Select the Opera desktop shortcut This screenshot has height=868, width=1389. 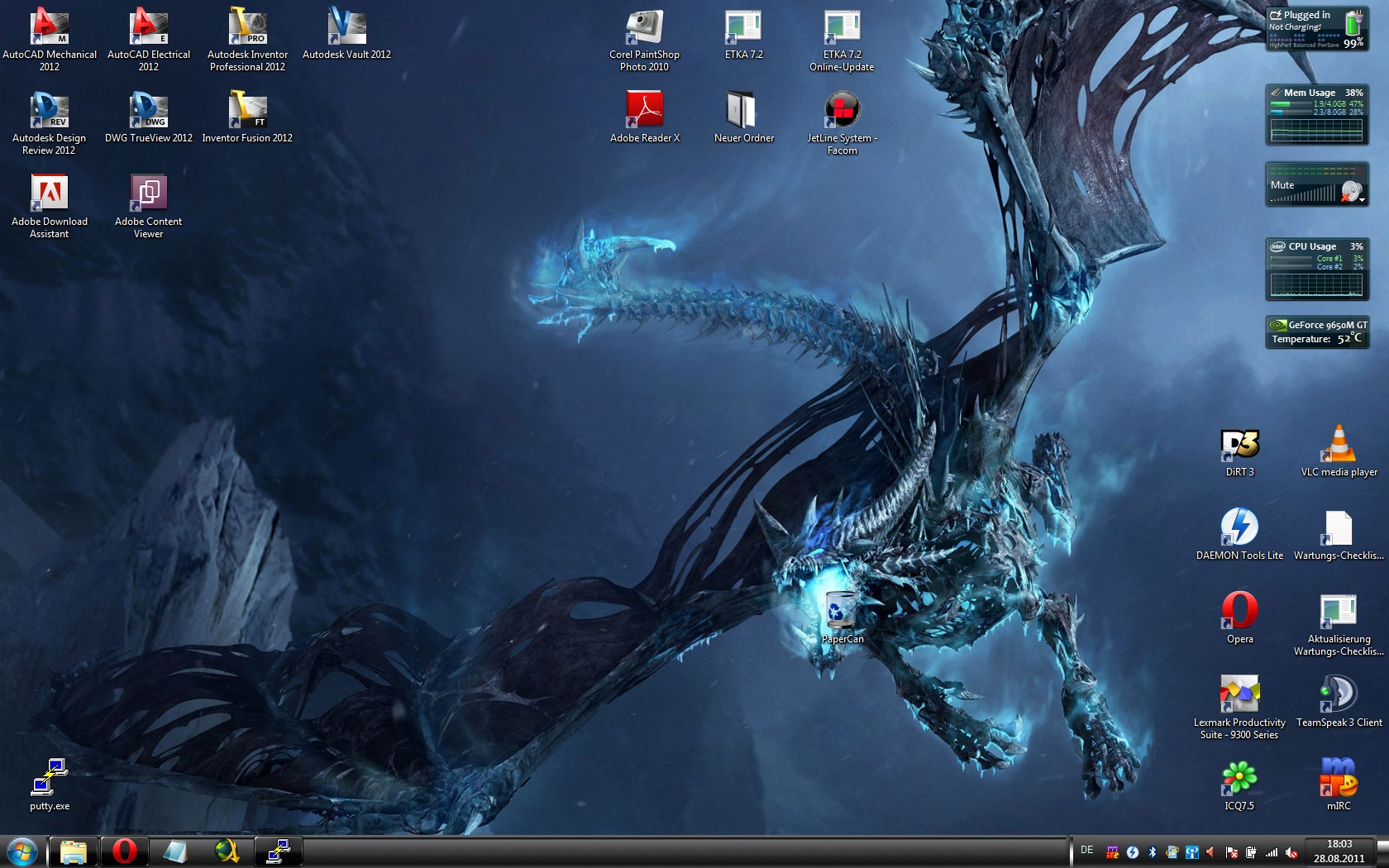1239,618
